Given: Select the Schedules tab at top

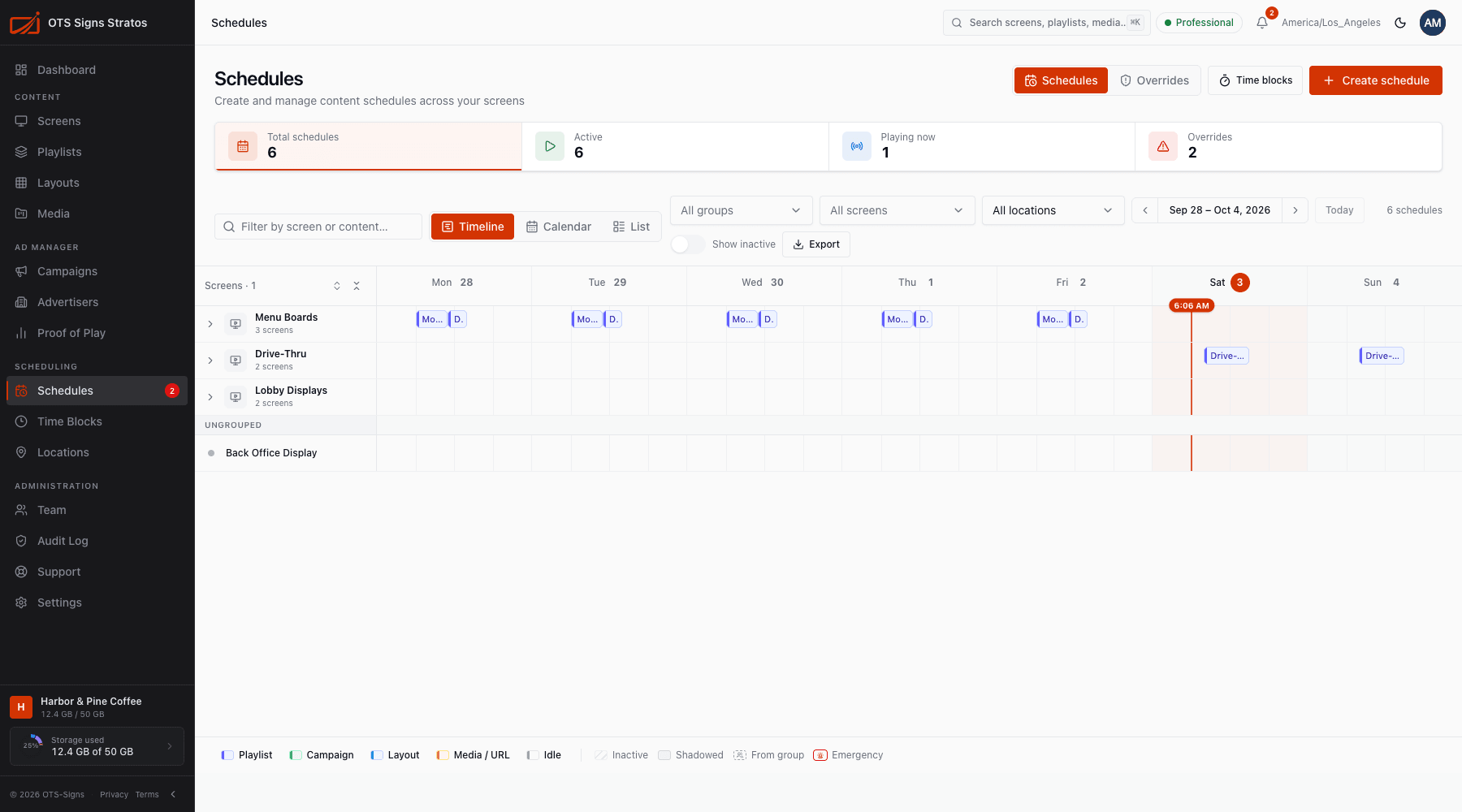Looking at the screenshot, I should click(1061, 80).
